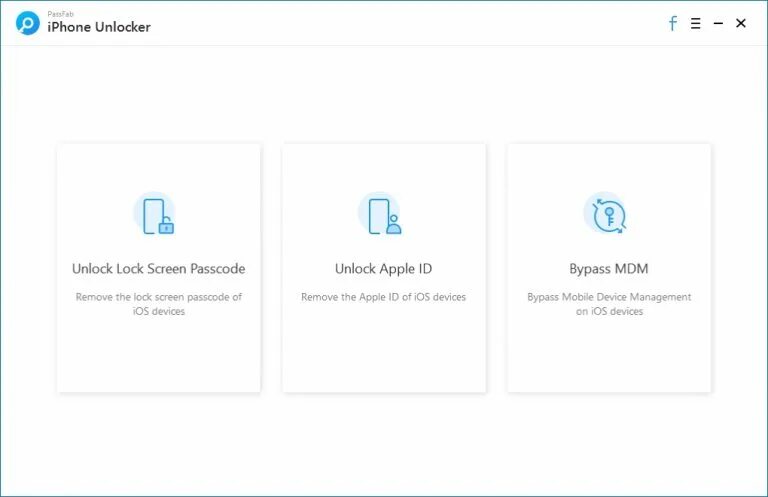768x497 pixels.
Task: Click the phone with padlock icon
Action: point(156,214)
